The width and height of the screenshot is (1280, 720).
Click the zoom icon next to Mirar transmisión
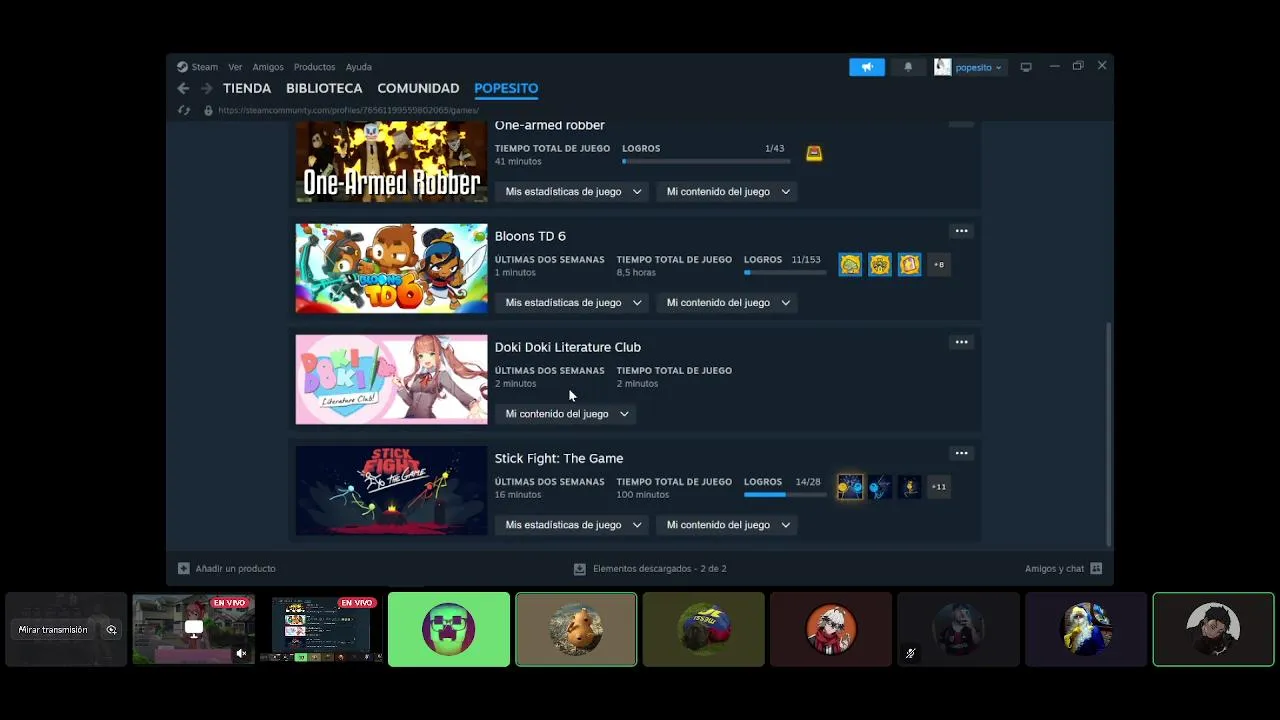click(111, 630)
